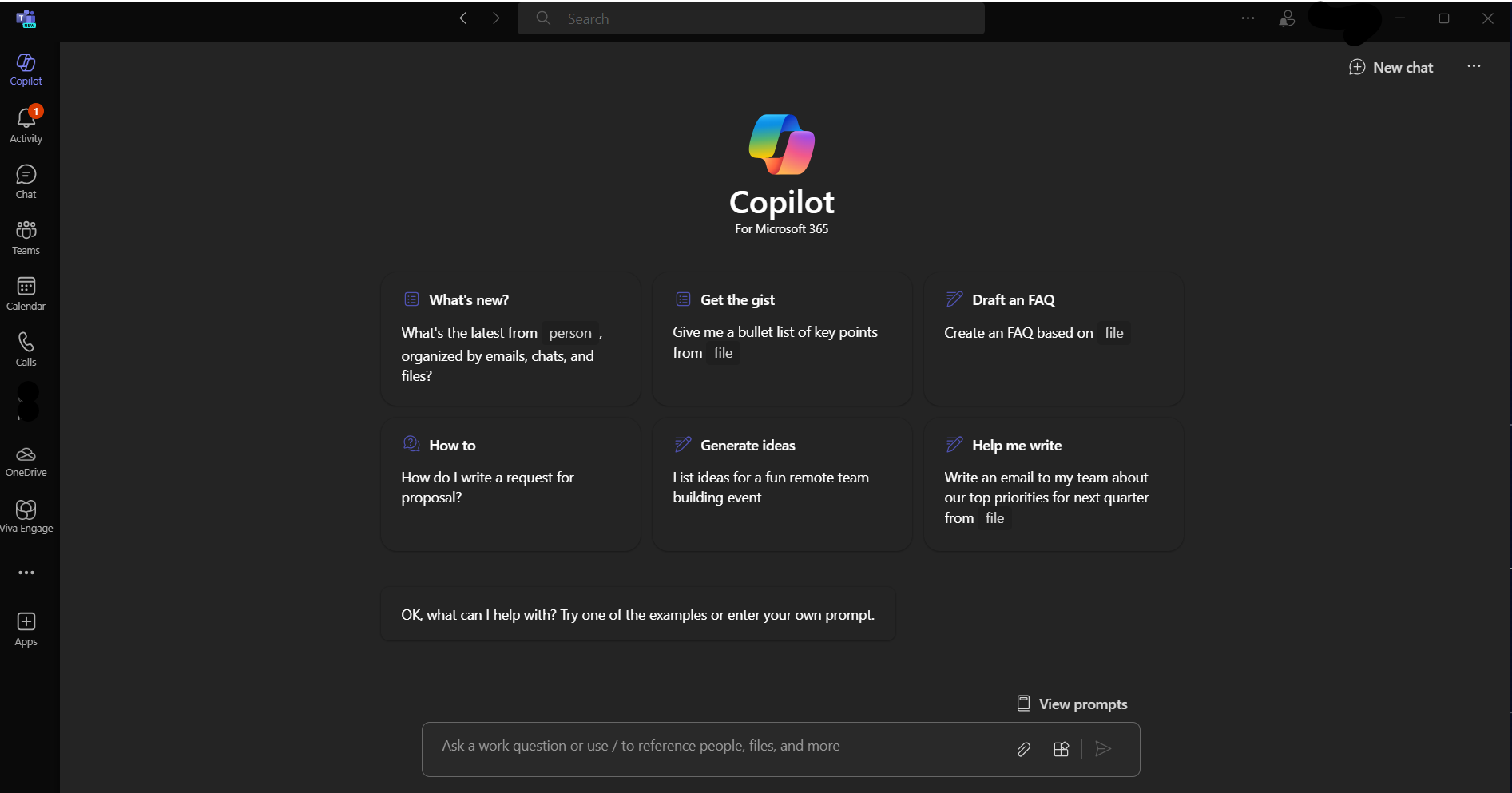Click the Search box at top
The height and width of the screenshot is (793, 1512).
pos(751,18)
